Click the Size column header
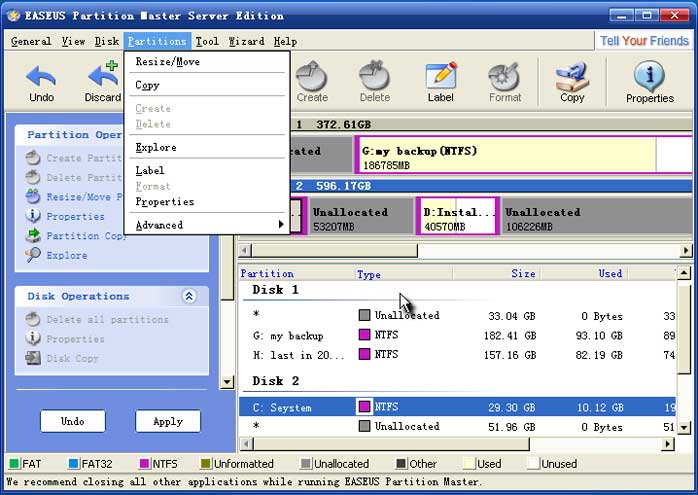698x495 pixels. pyautogui.click(x=496, y=273)
